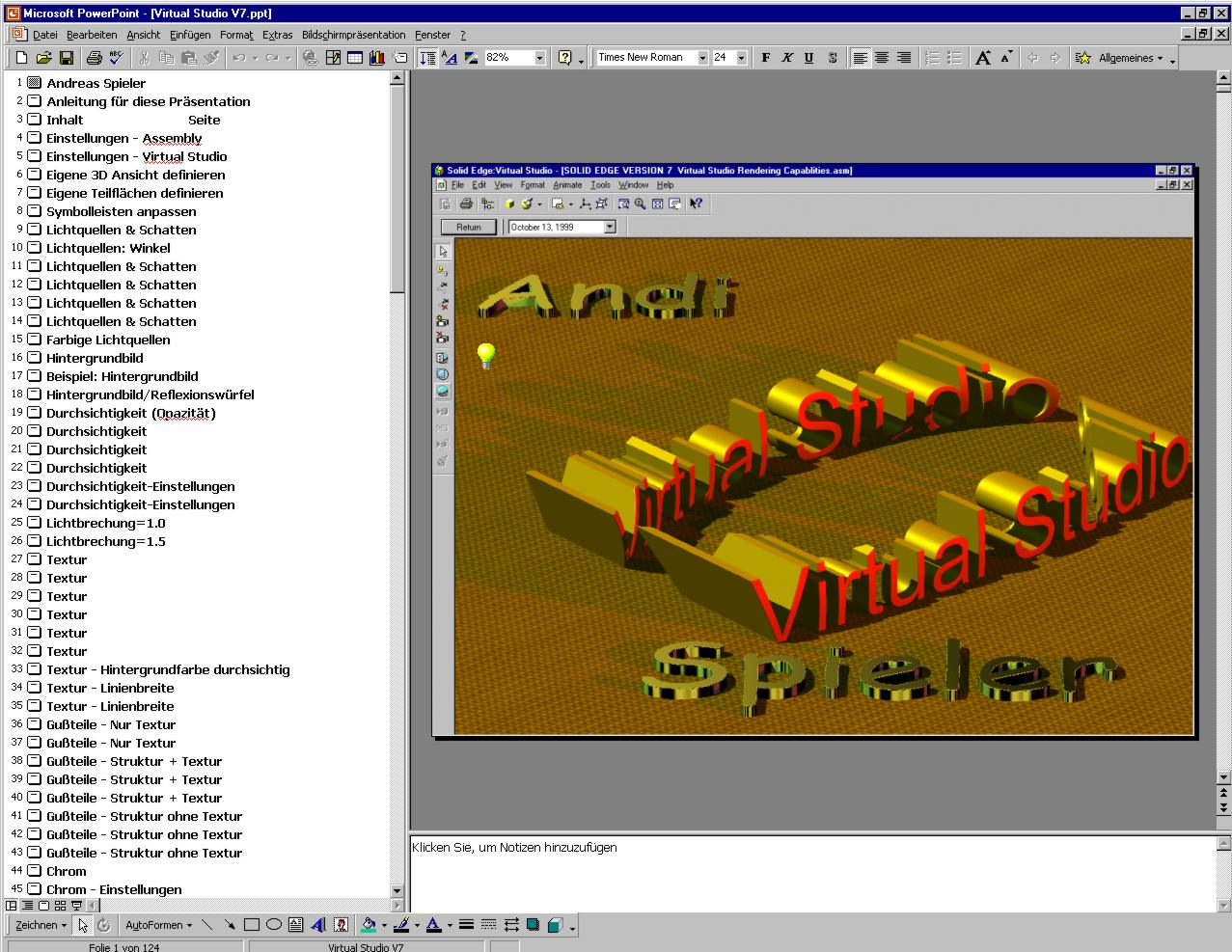Open the Times New Roman font dropdown
The image size is (1232, 952).
pos(702,58)
